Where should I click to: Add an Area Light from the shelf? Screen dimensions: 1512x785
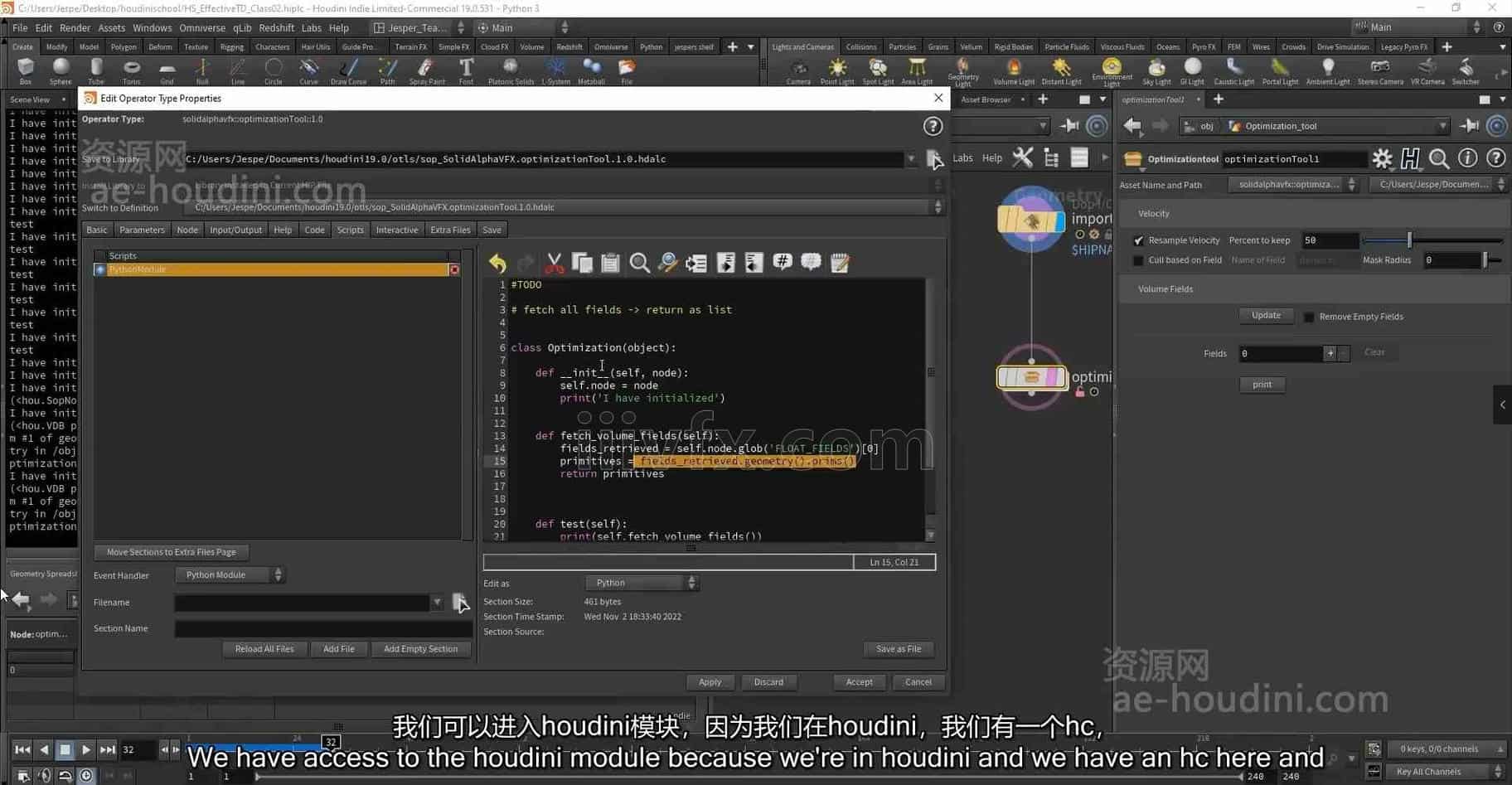(916, 71)
